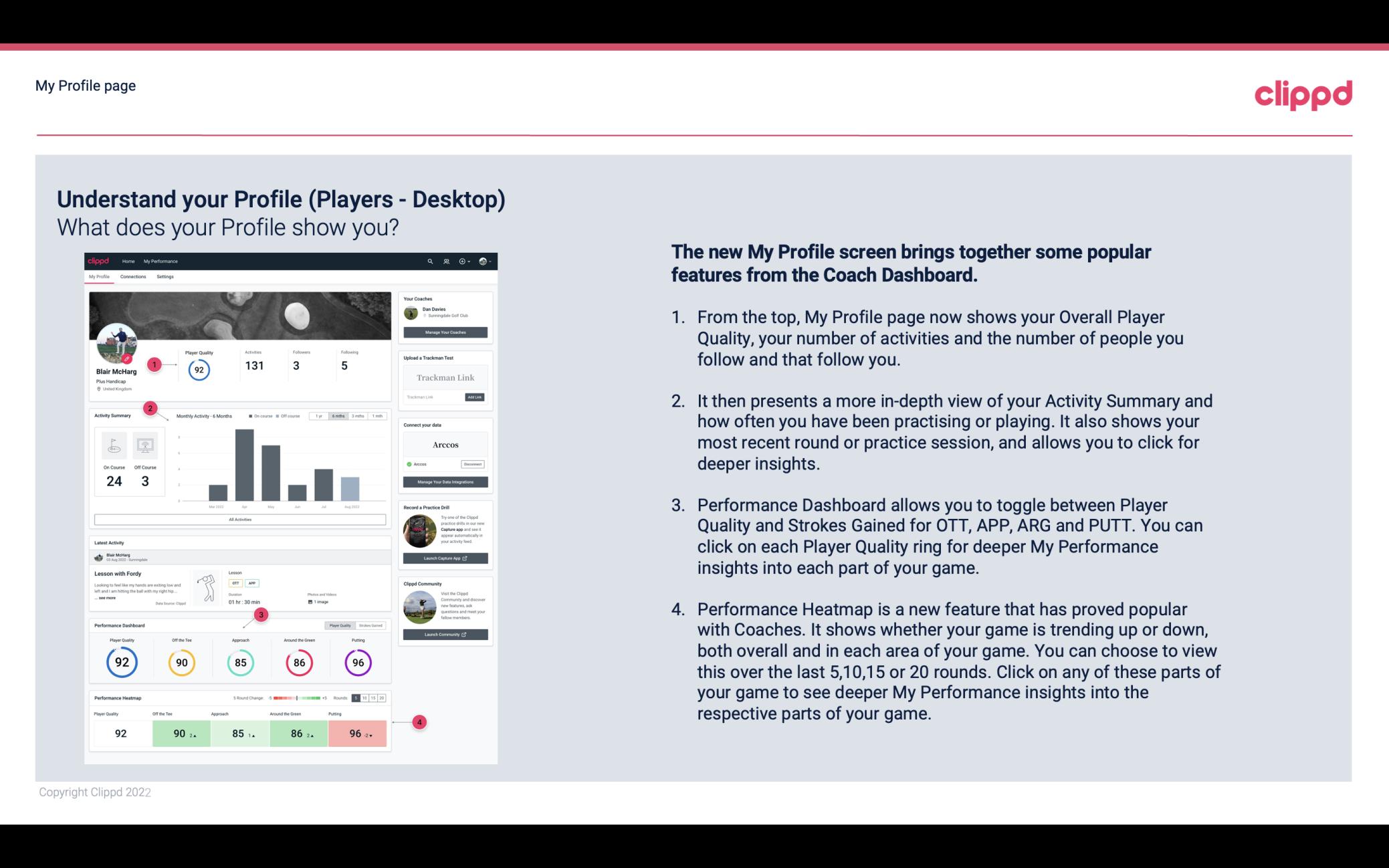
Task: Expand the 5-round Performance Heatmap view
Action: point(358,698)
